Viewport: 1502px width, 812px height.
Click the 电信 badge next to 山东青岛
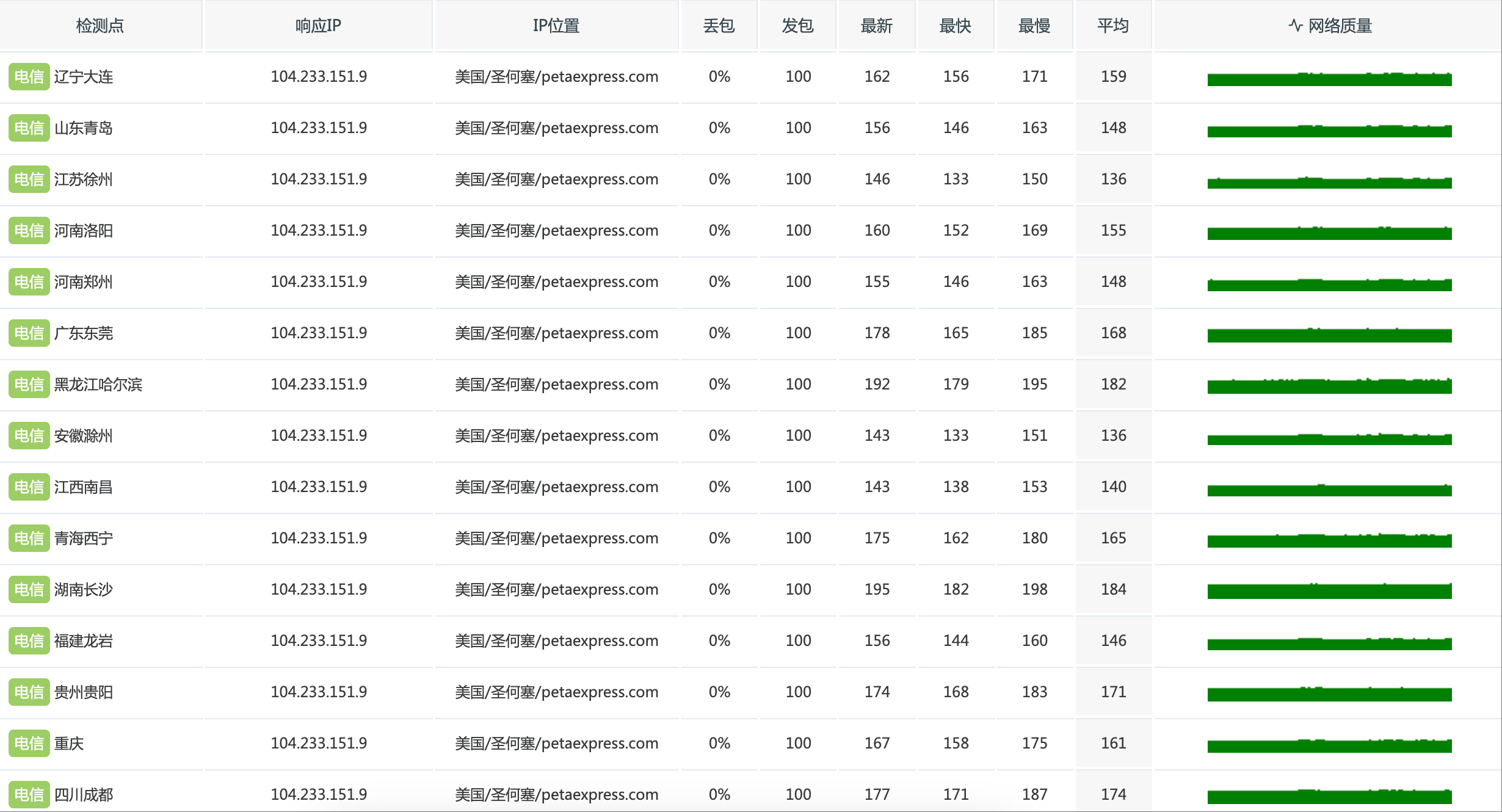click(x=29, y=128)
